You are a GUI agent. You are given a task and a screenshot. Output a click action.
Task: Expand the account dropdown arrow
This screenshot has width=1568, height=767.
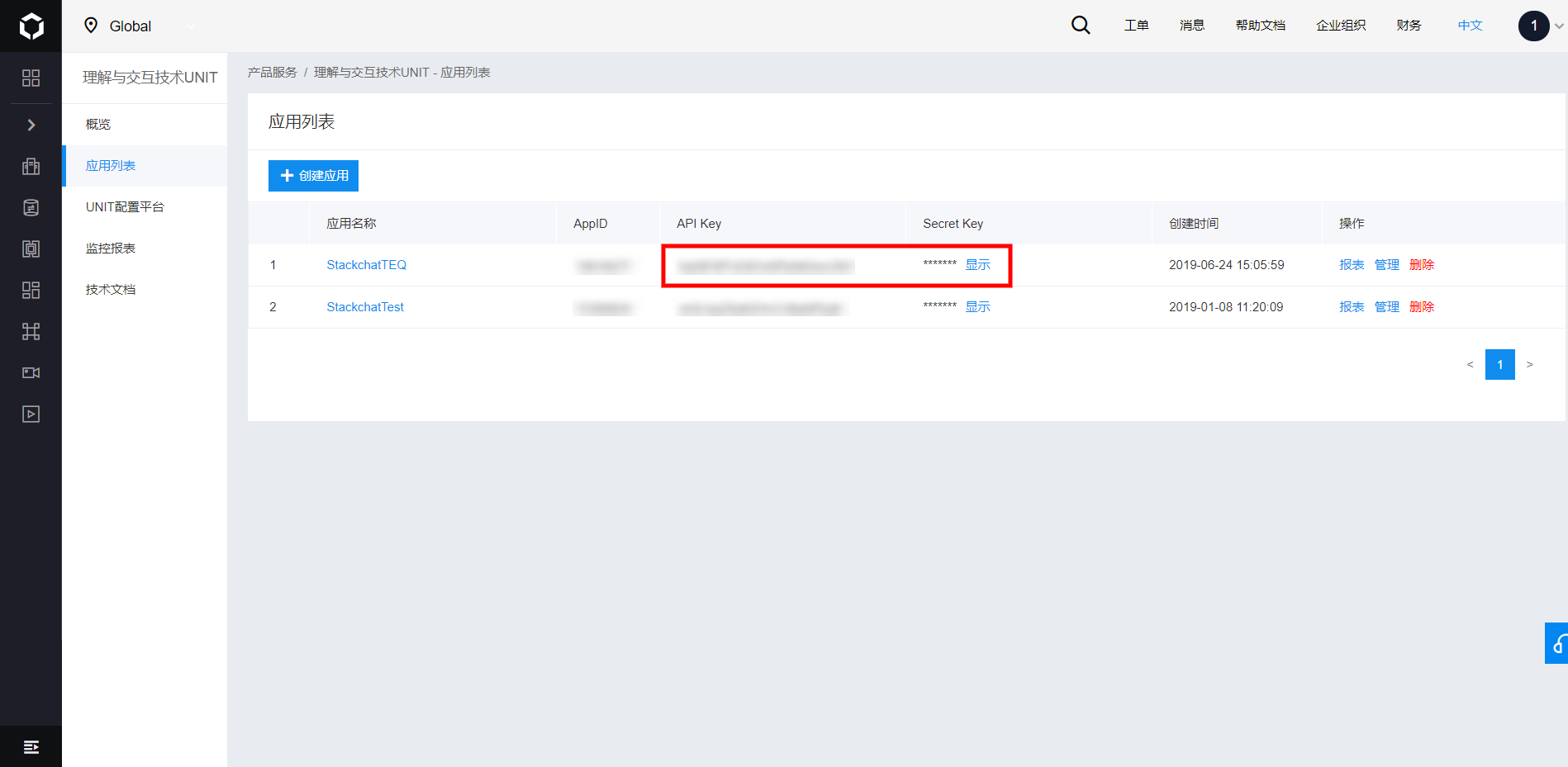[1559, 26]
